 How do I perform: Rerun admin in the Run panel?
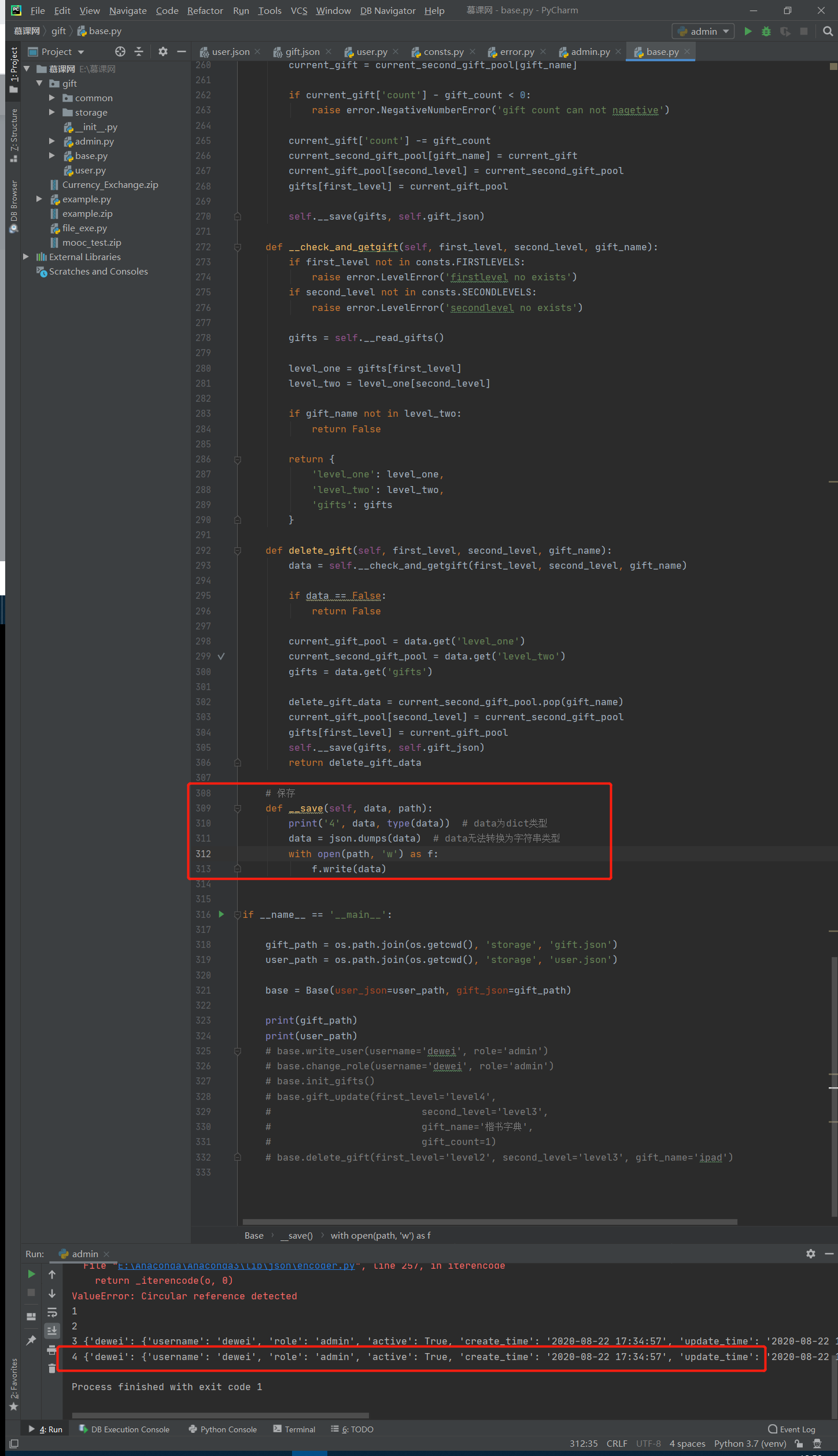(x=31, y=1274)
